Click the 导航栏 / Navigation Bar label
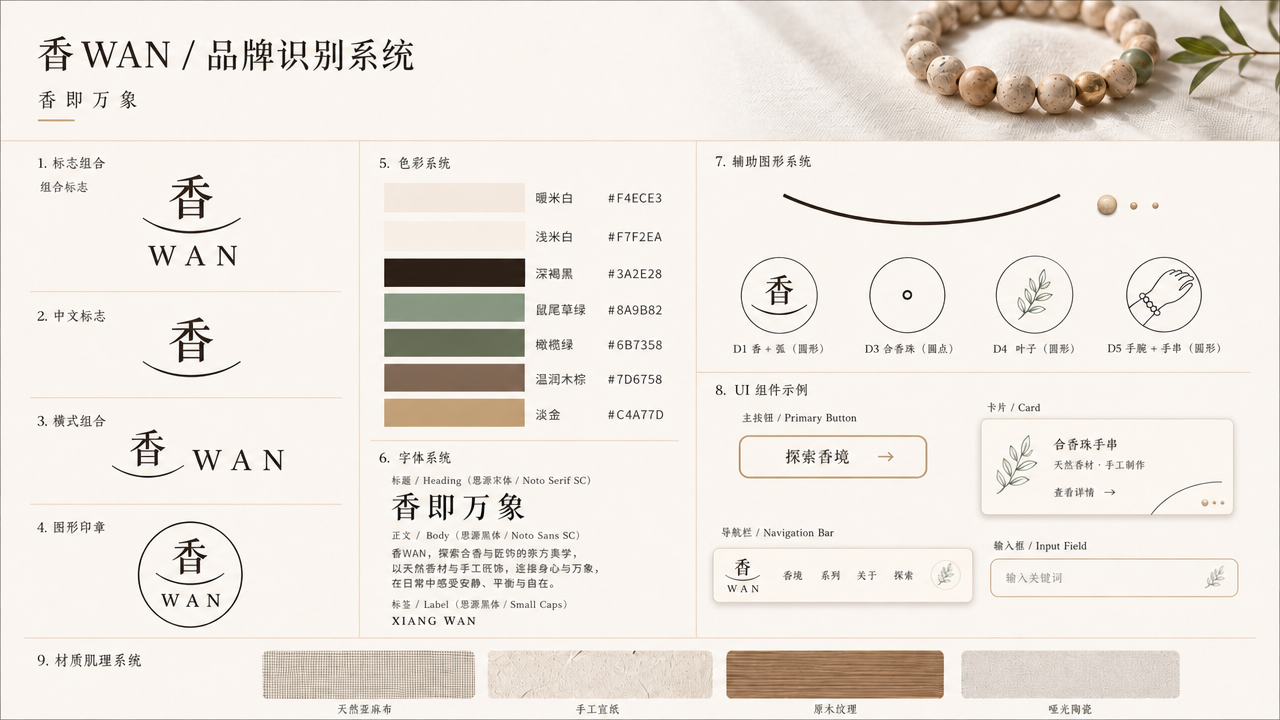 click(x=777, y=533)
